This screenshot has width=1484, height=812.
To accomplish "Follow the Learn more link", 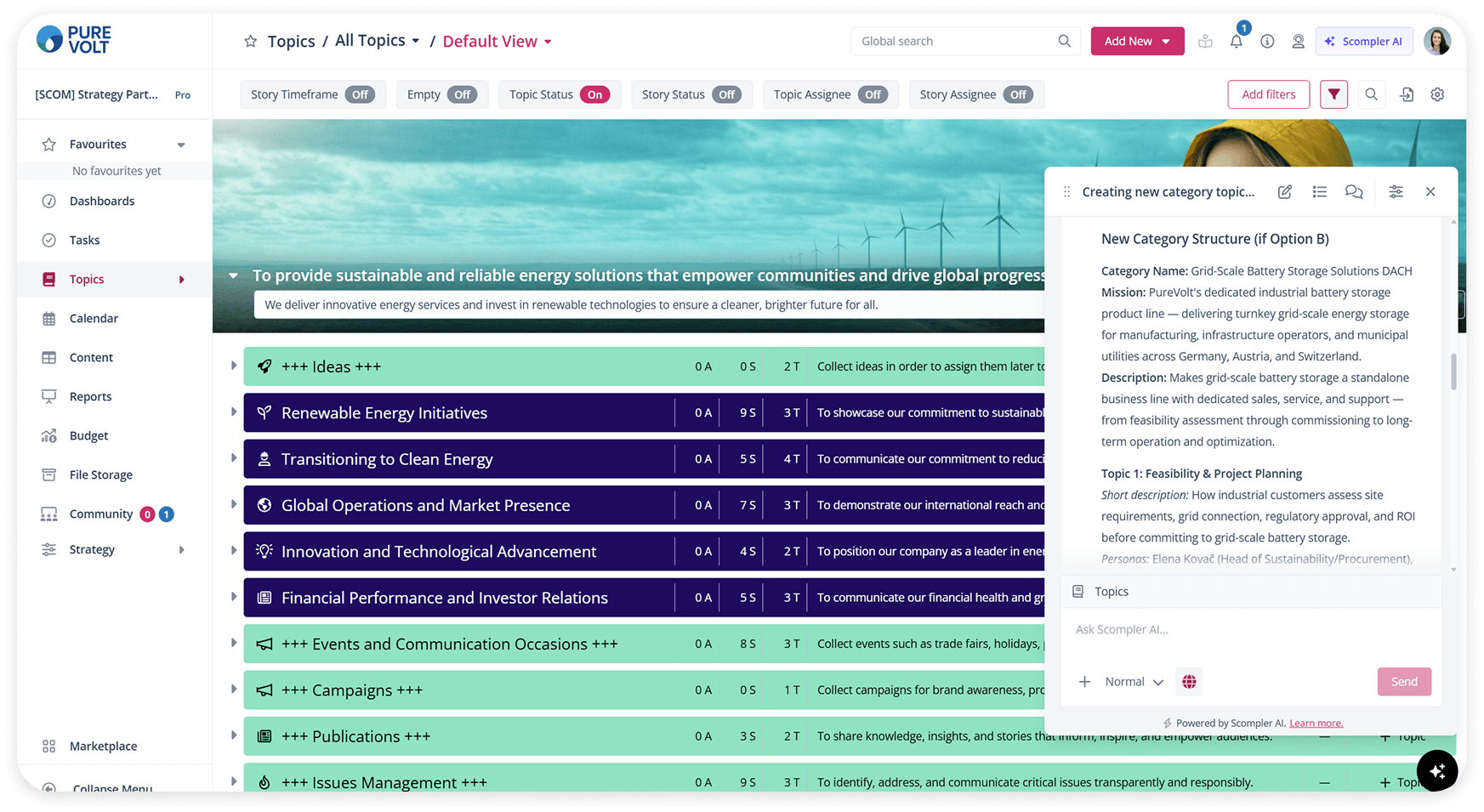I will [x=1316, y=724].
